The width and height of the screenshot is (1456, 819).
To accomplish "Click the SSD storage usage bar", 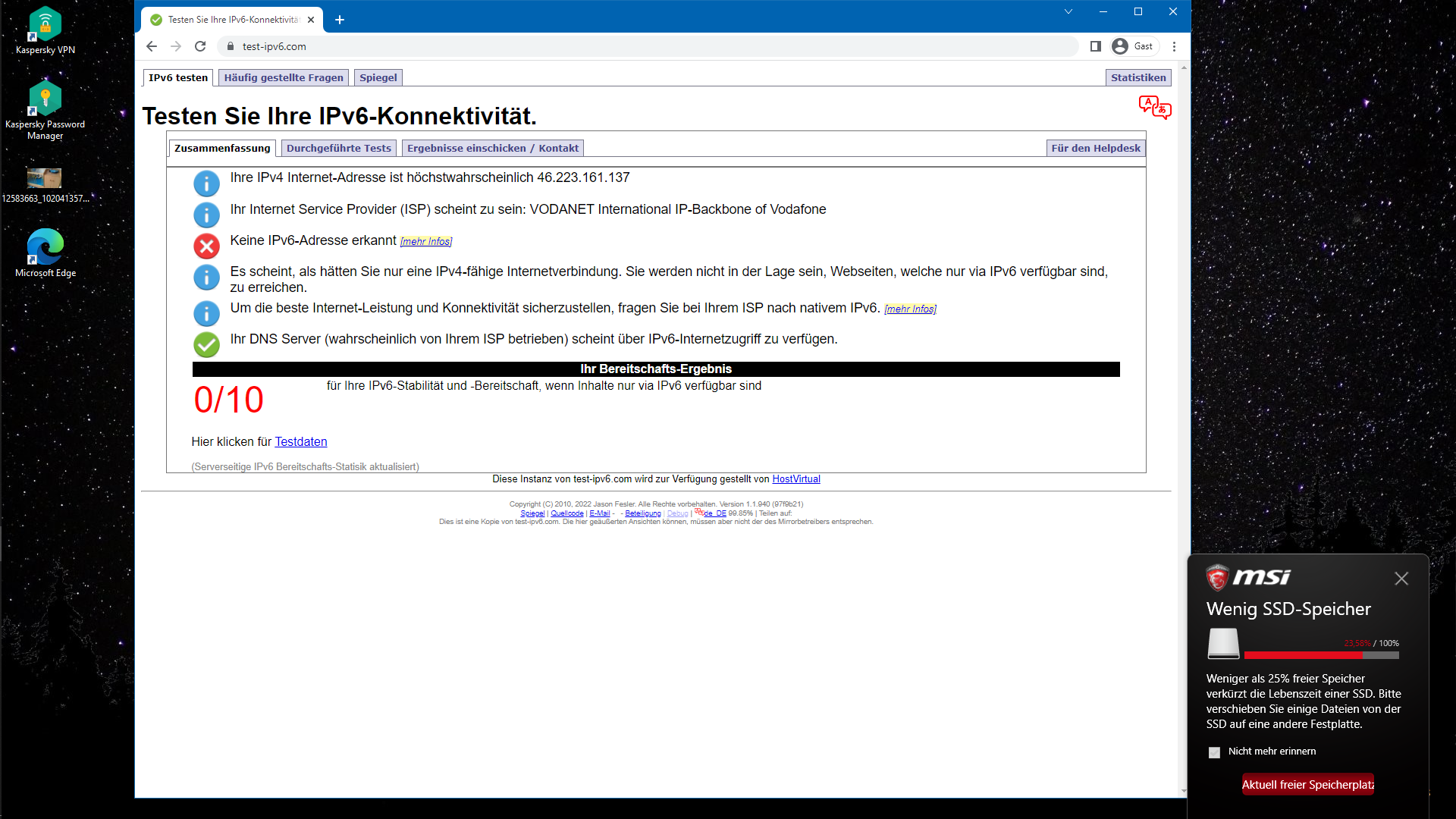I will 1321,655.
